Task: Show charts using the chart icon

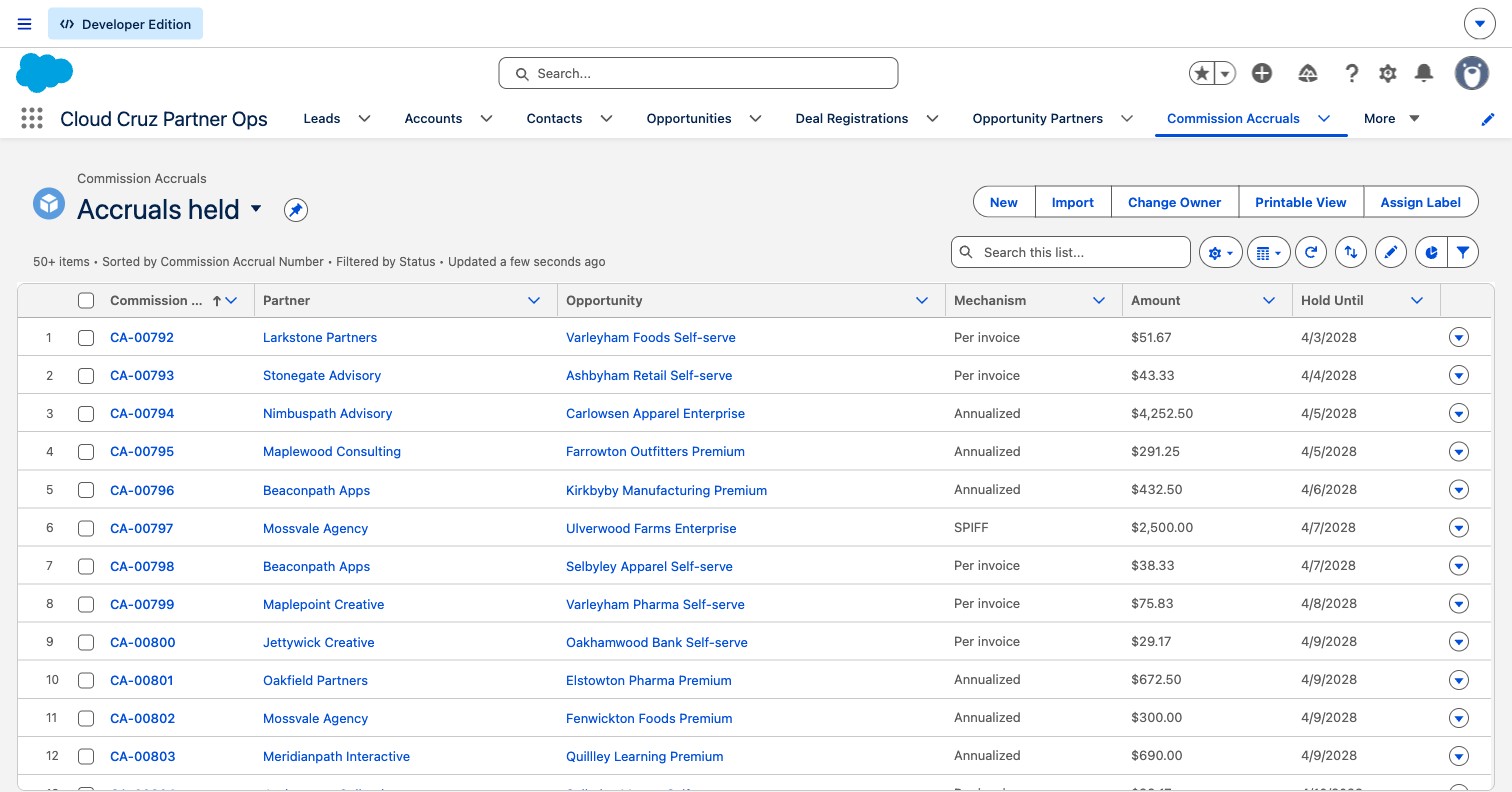Action: tap(1431, 253)
